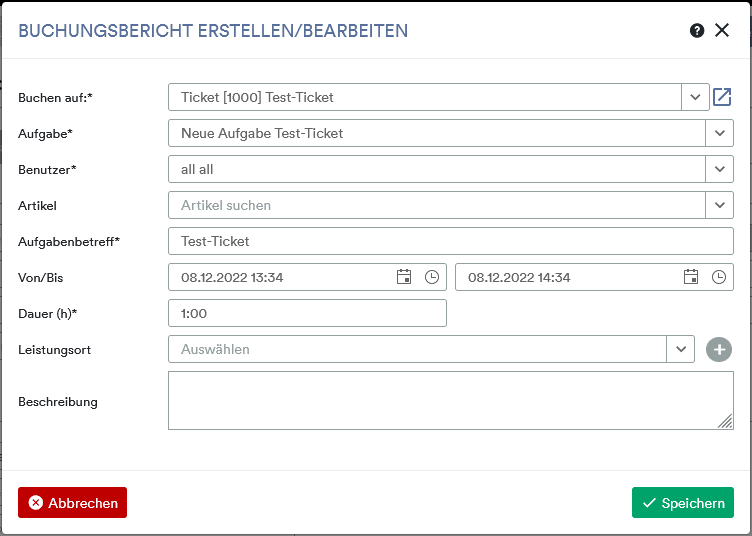
Task: Focus the Aufgabenbetreff text field
Action: [x=451, y=241]
